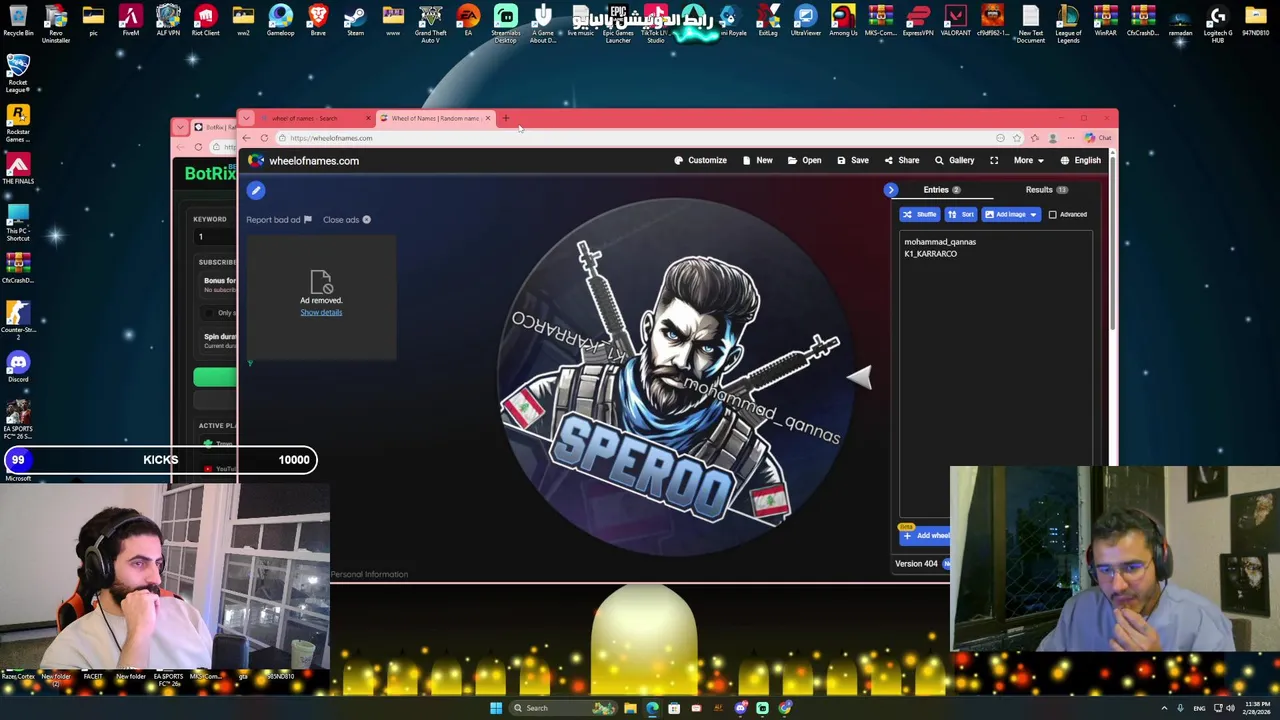Click Report bad ad flag
Image resolution: width=1280 pixels, height=720 pixels.
[279, 220]
